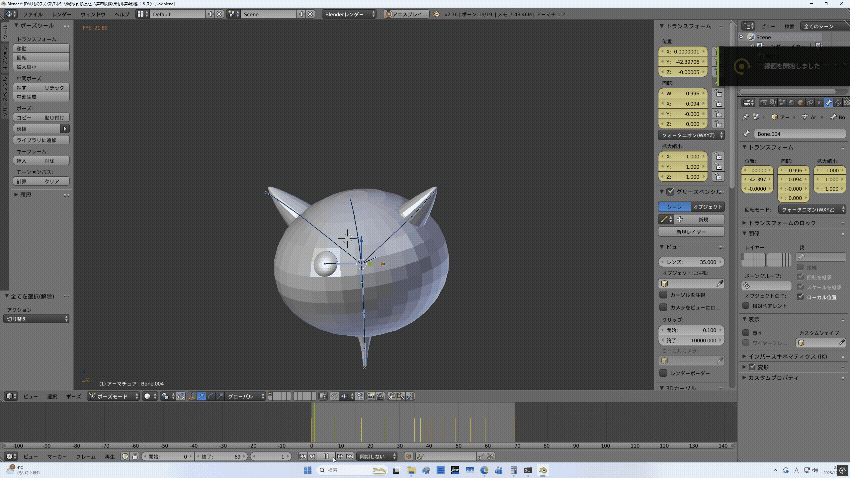
Task: Jump to previous keyframe in the timeline
Action: 312,456
